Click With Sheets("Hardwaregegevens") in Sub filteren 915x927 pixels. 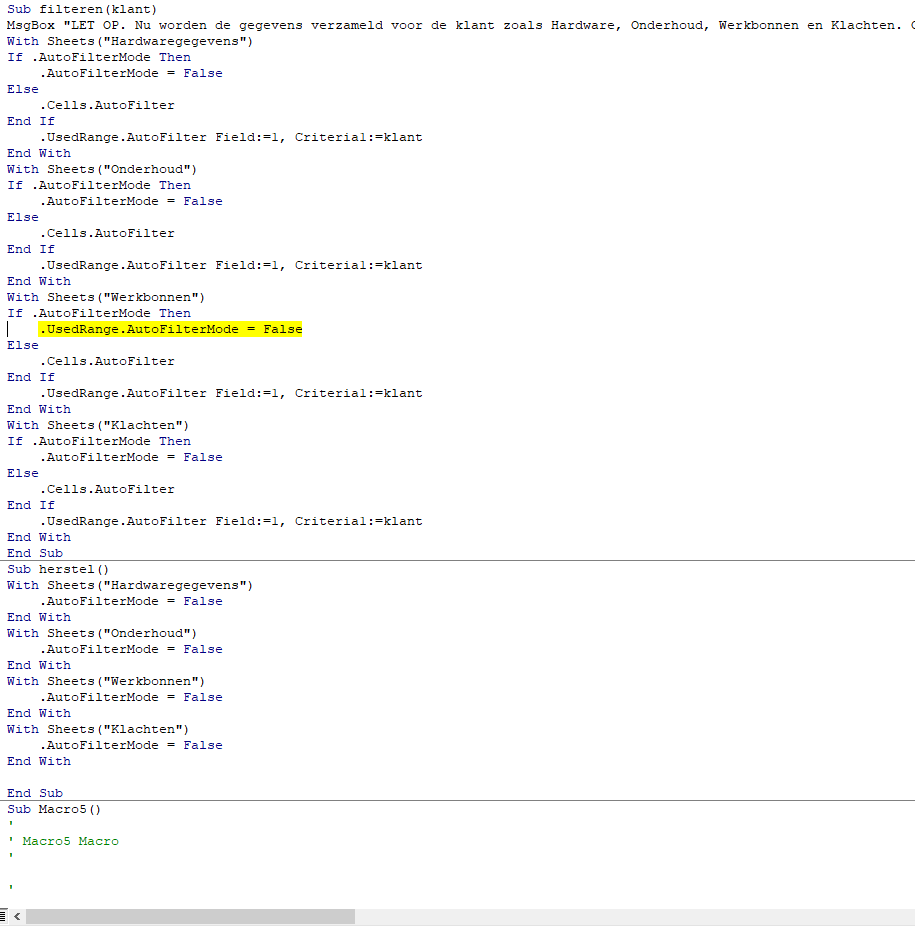pos(129,41)
